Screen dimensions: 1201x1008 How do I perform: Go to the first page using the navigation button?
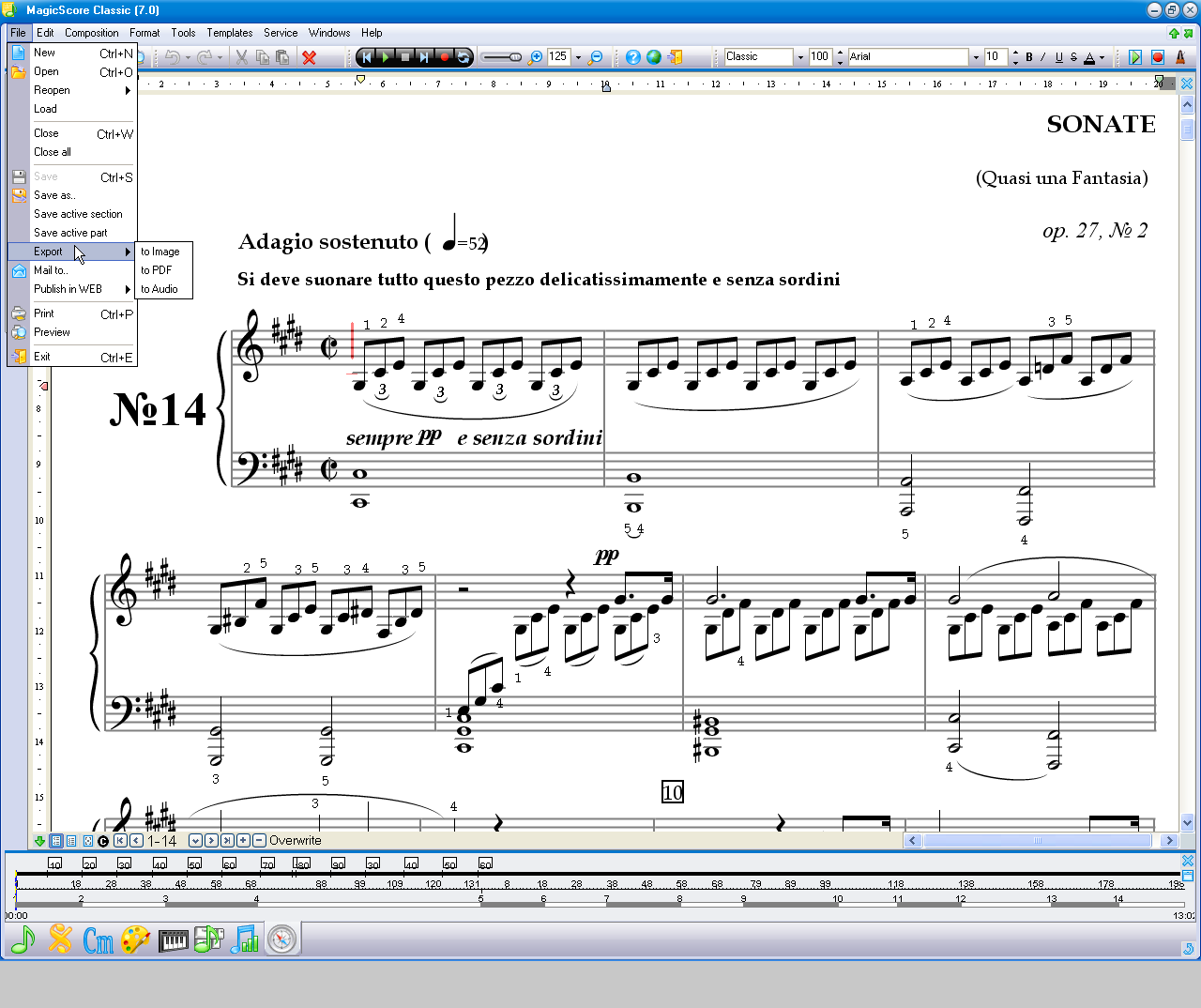120,841
